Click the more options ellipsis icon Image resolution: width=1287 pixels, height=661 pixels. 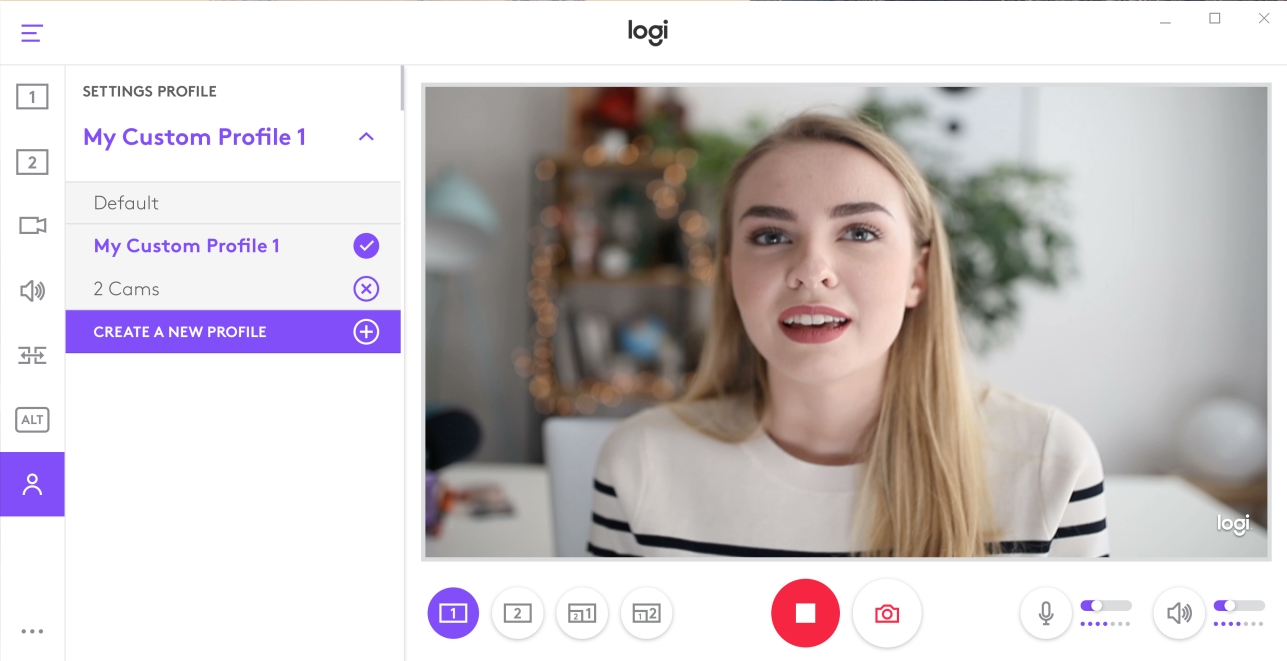click(x=32, y=631)
